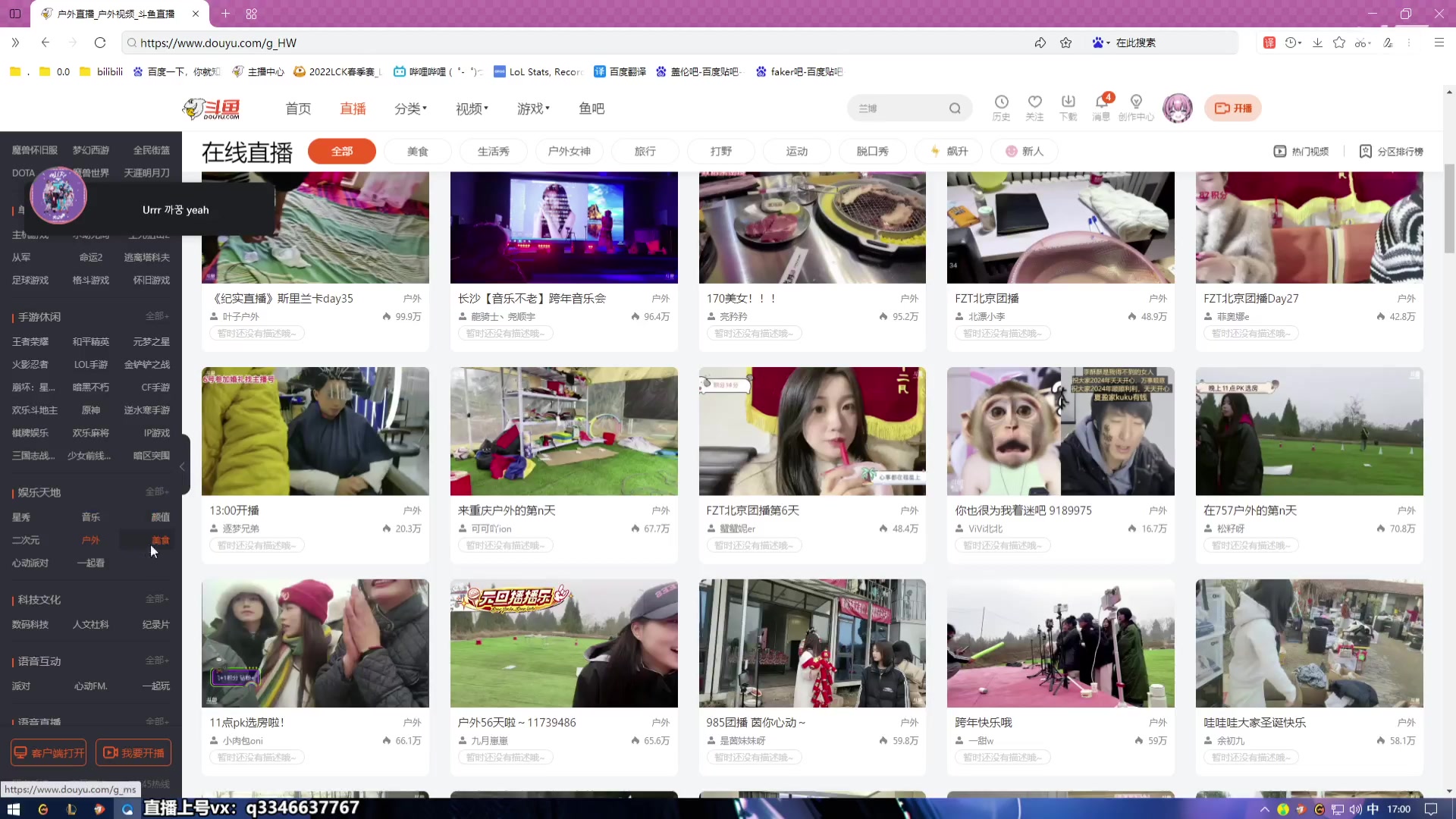Click 客户端打开 button
1456x819 pixels.
click(49, 753)
